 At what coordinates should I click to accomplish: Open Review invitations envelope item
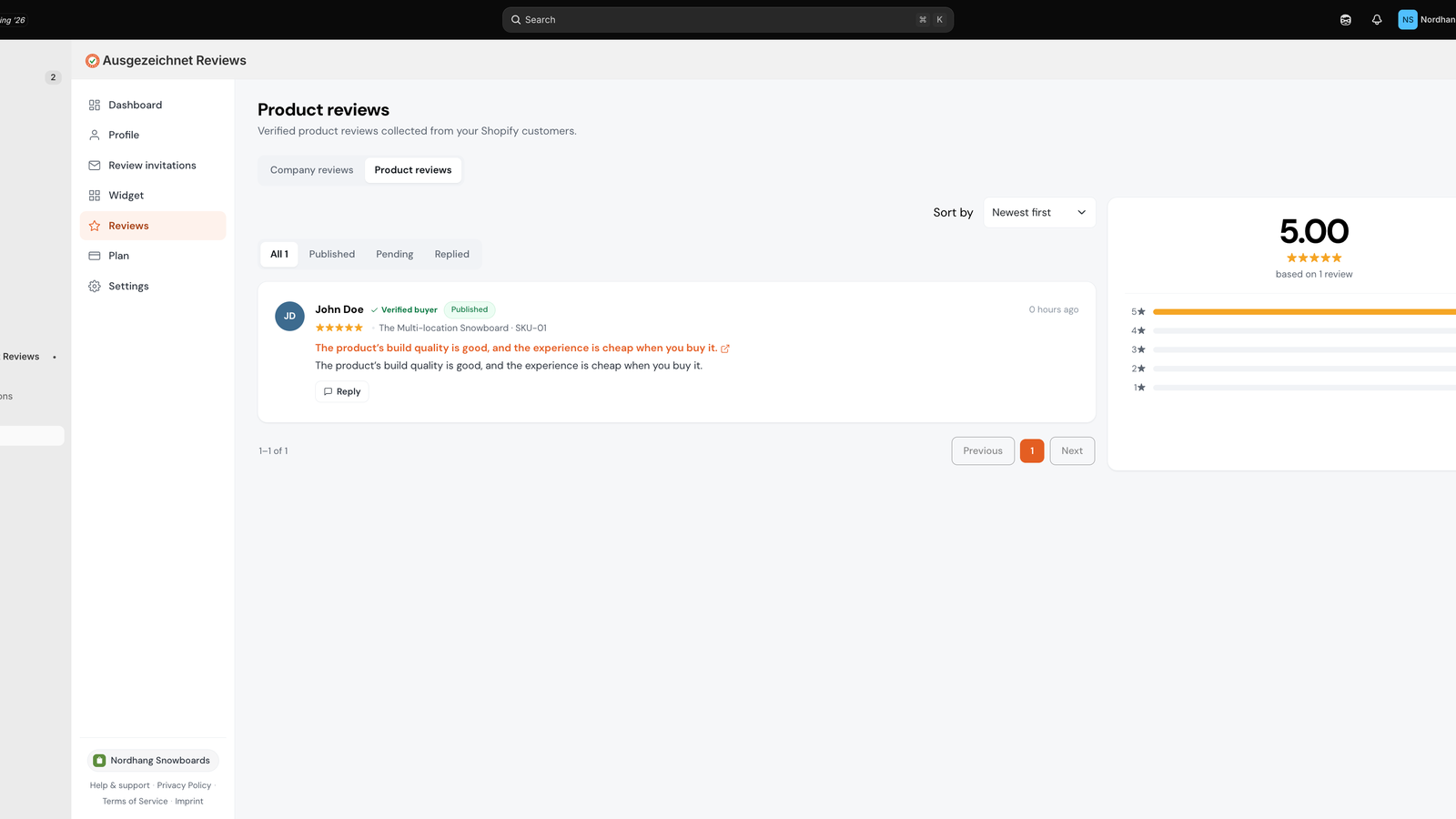tap(153, 165)
